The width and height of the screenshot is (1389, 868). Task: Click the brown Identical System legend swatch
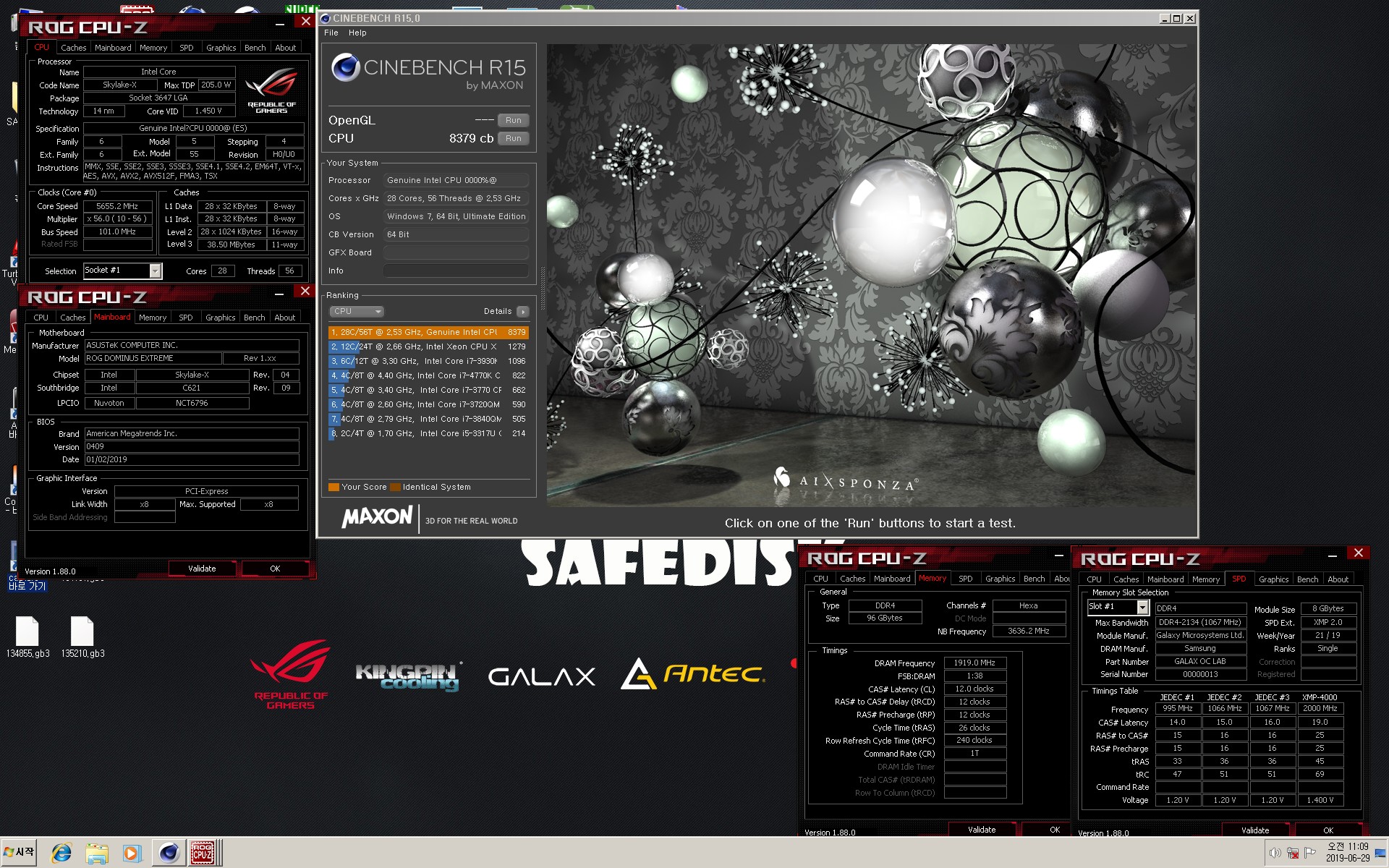(395, 487)
